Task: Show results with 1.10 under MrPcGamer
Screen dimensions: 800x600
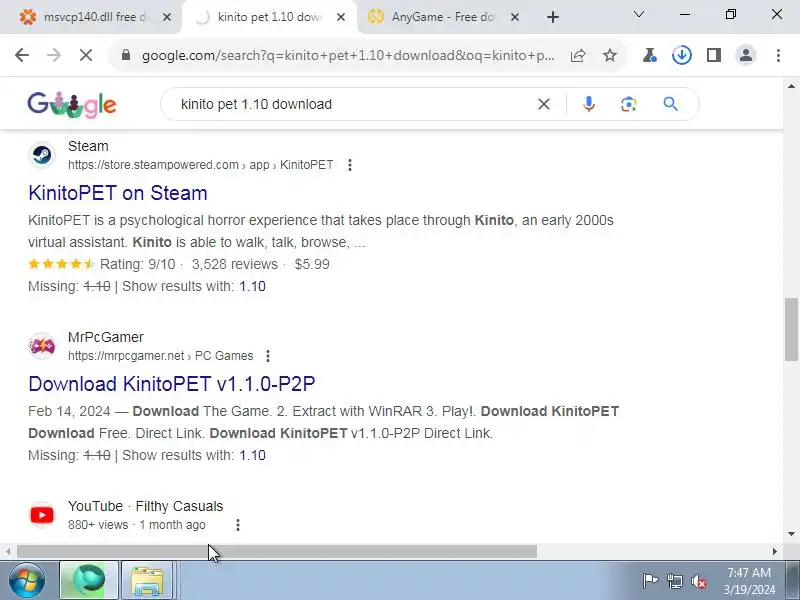Action: point(253,455)
